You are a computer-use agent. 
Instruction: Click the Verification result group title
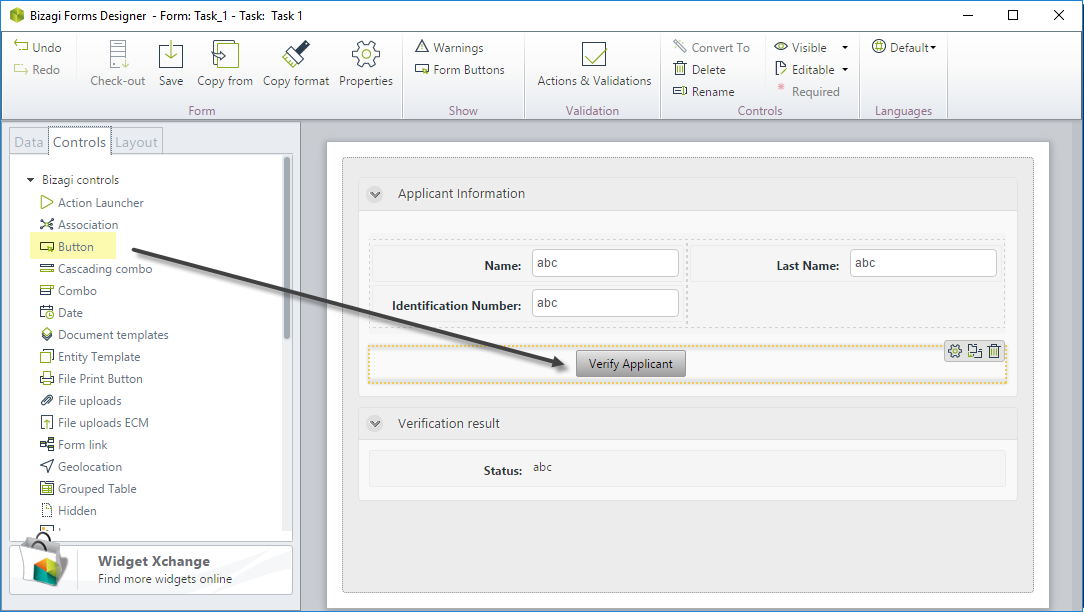[x=449, y=423]
